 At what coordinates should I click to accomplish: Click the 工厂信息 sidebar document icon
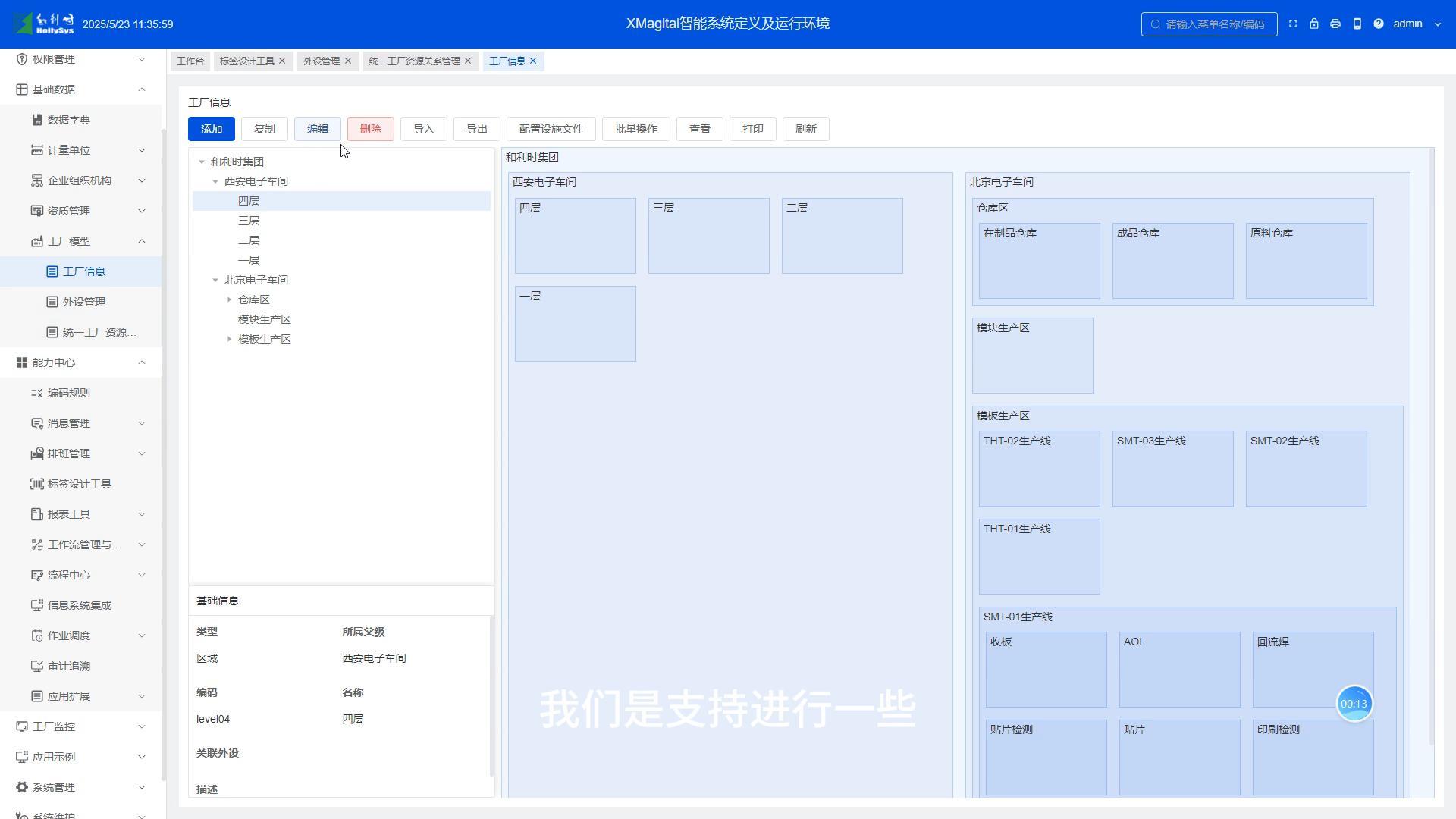pyautogui.click(x=52, y=271)
